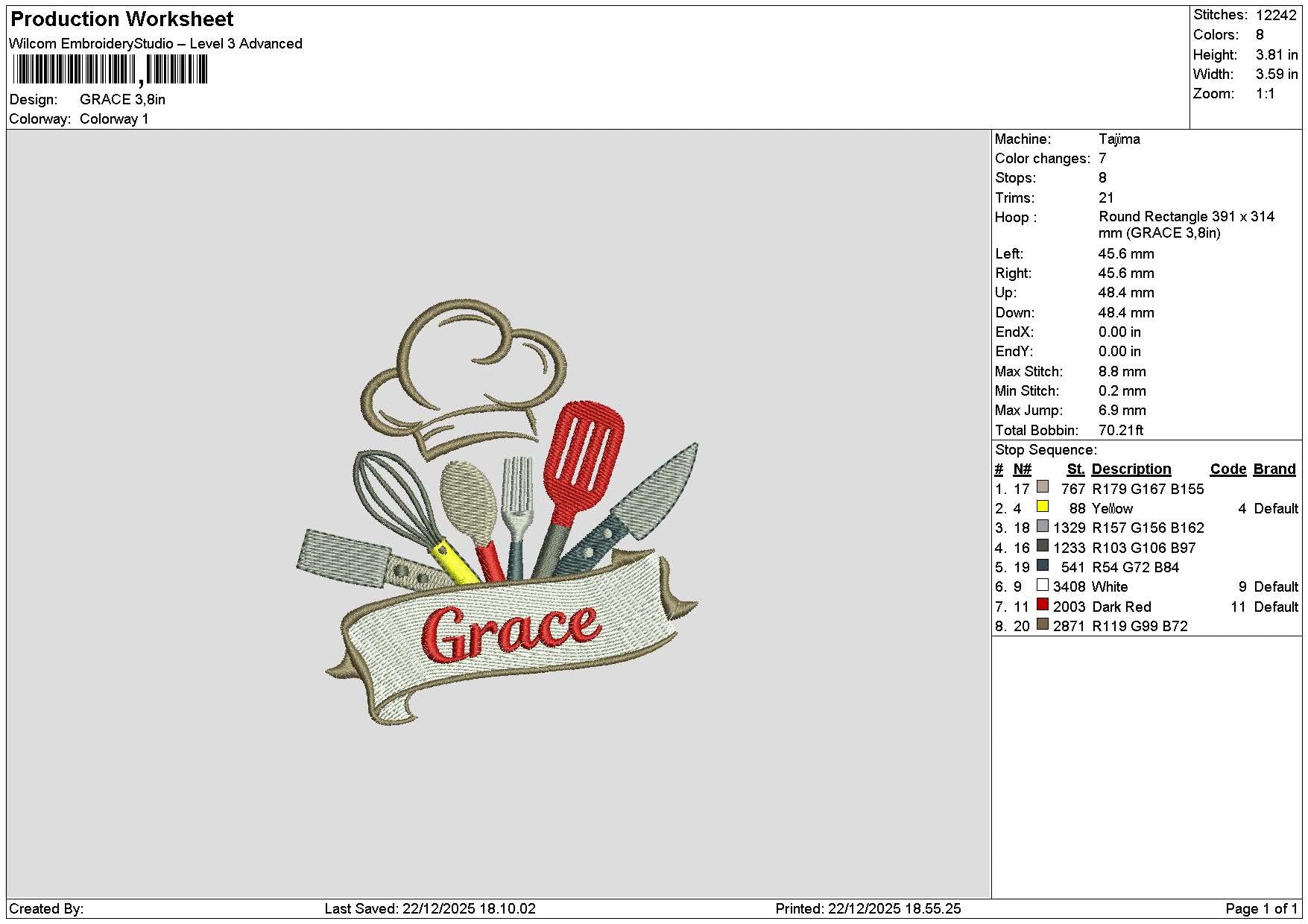Click the Width value '3.59 in'
The image size is (1308, 924).
point(1277,75)
